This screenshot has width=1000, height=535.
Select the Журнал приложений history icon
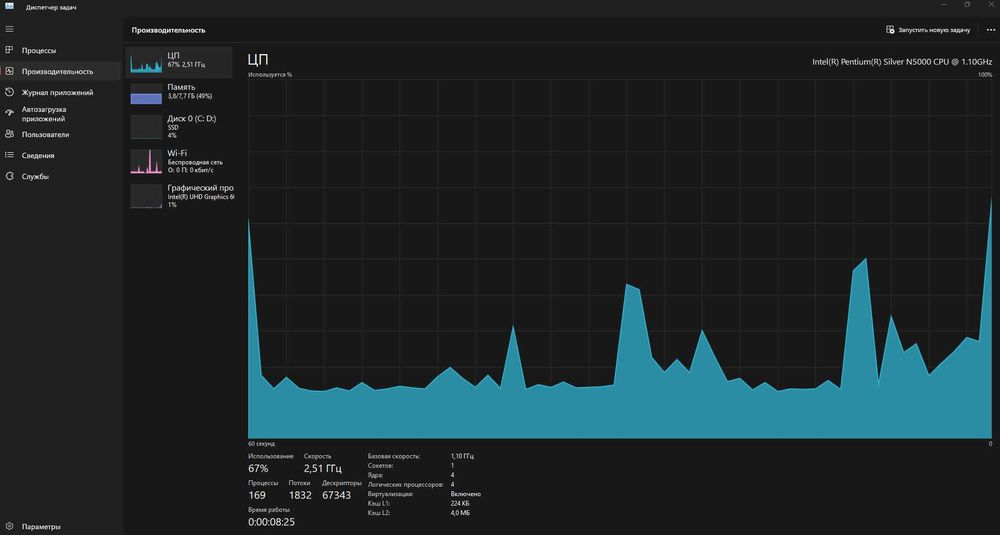coord(9,92)
